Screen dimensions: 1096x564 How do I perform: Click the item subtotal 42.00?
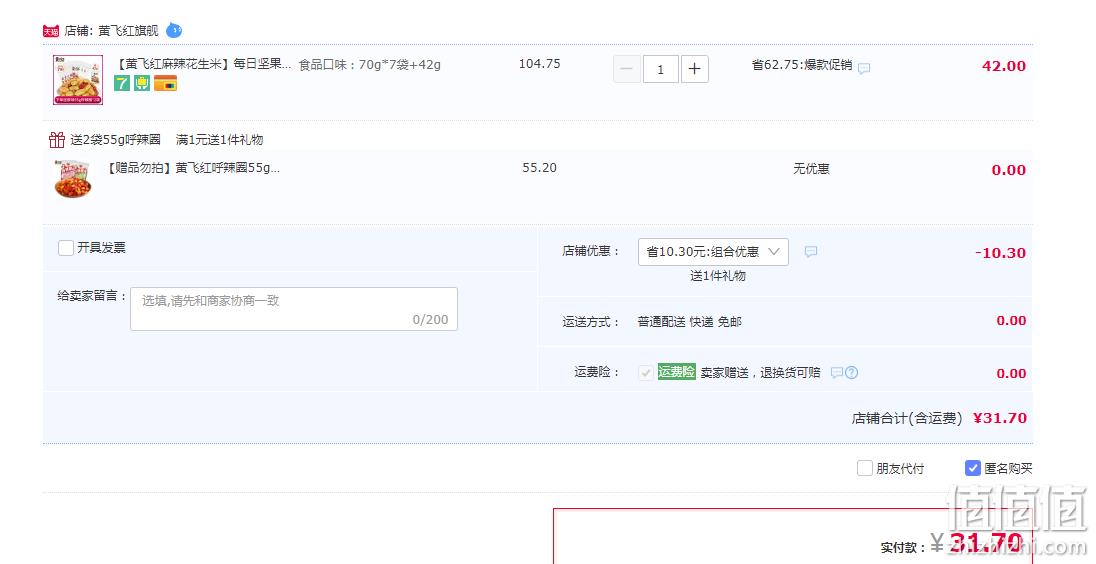pyautogui.click(x=1004, y=66)
